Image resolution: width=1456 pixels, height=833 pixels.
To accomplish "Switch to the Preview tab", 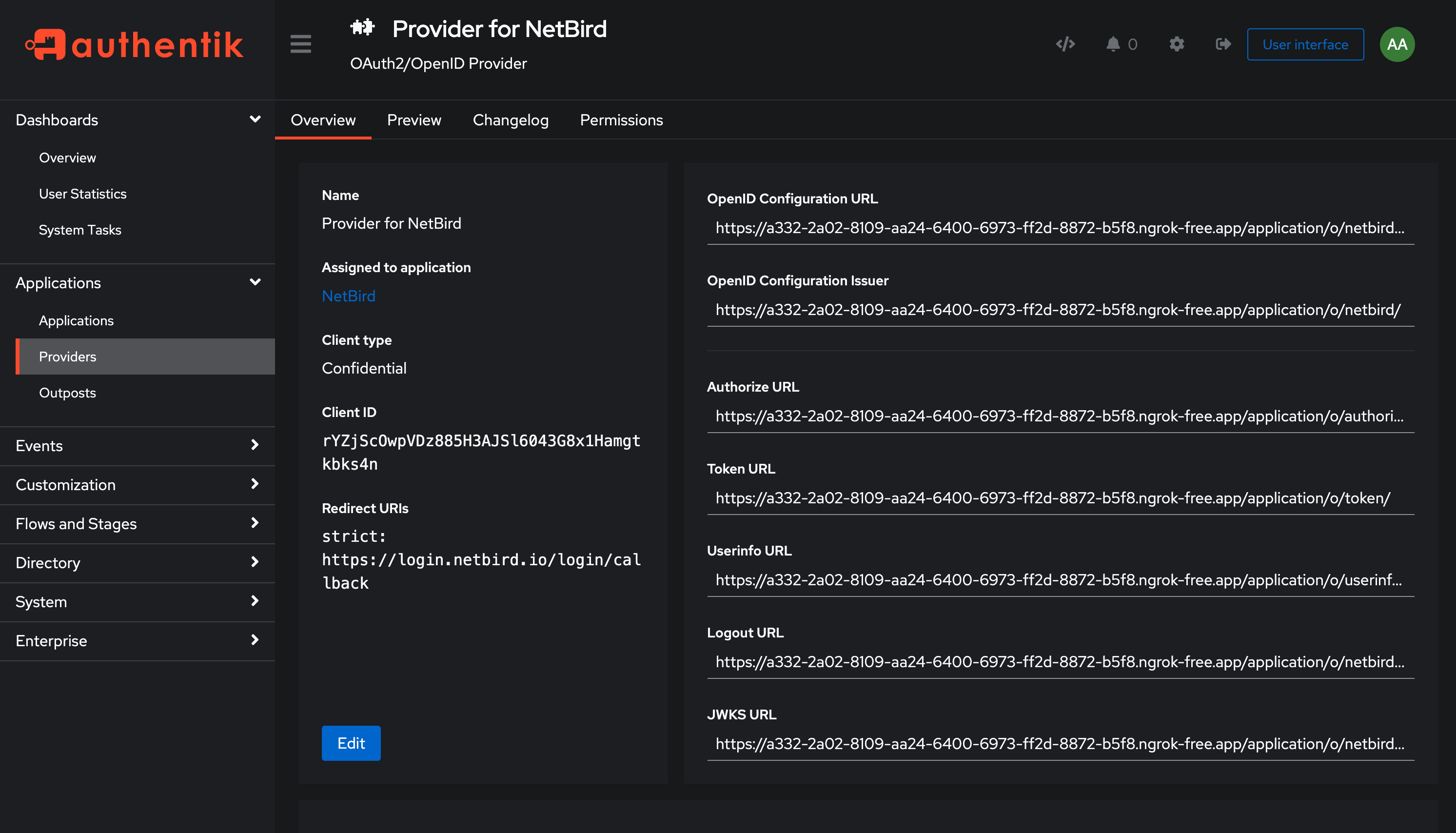I will [414, 119].
